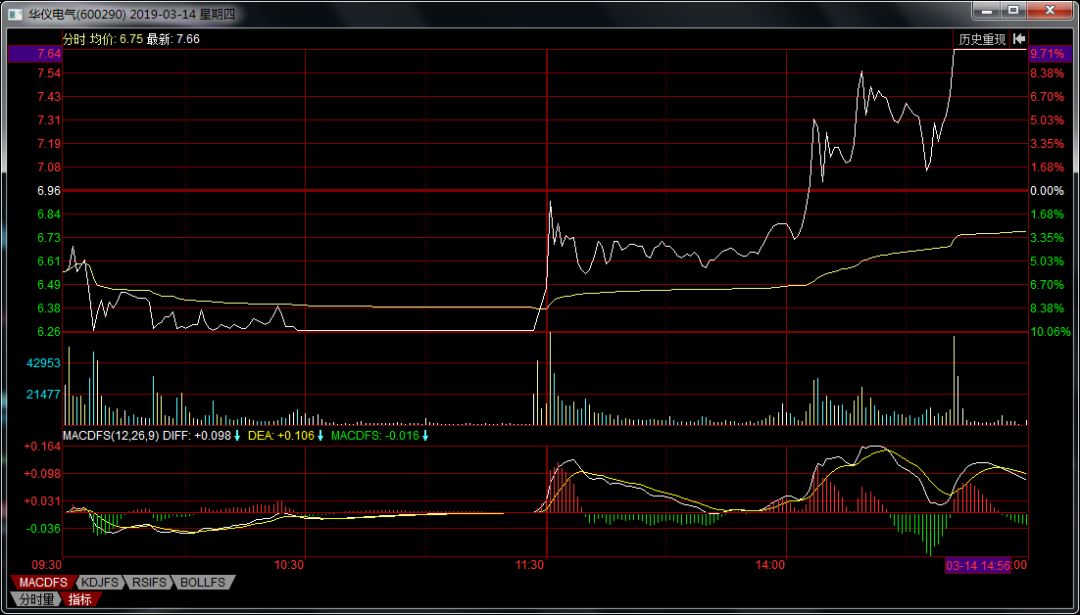Click the 最新: 7.66 latest price text

click(173, 39)
